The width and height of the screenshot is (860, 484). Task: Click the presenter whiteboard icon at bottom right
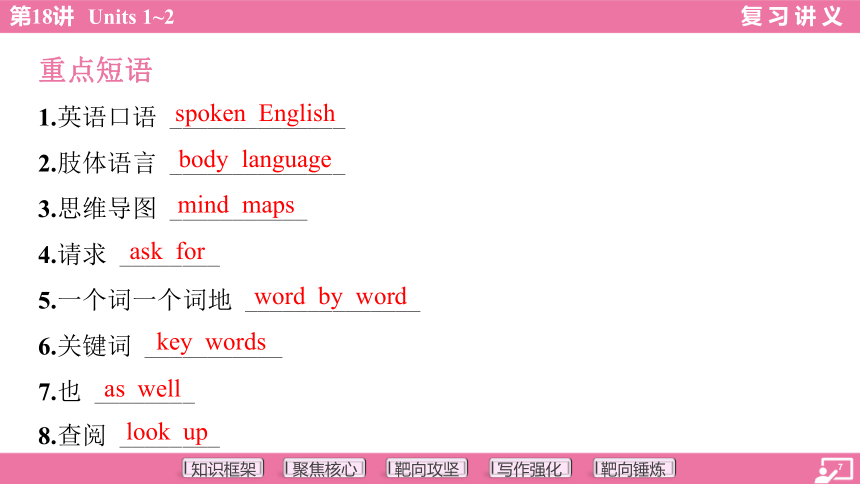tap(832, 471)
